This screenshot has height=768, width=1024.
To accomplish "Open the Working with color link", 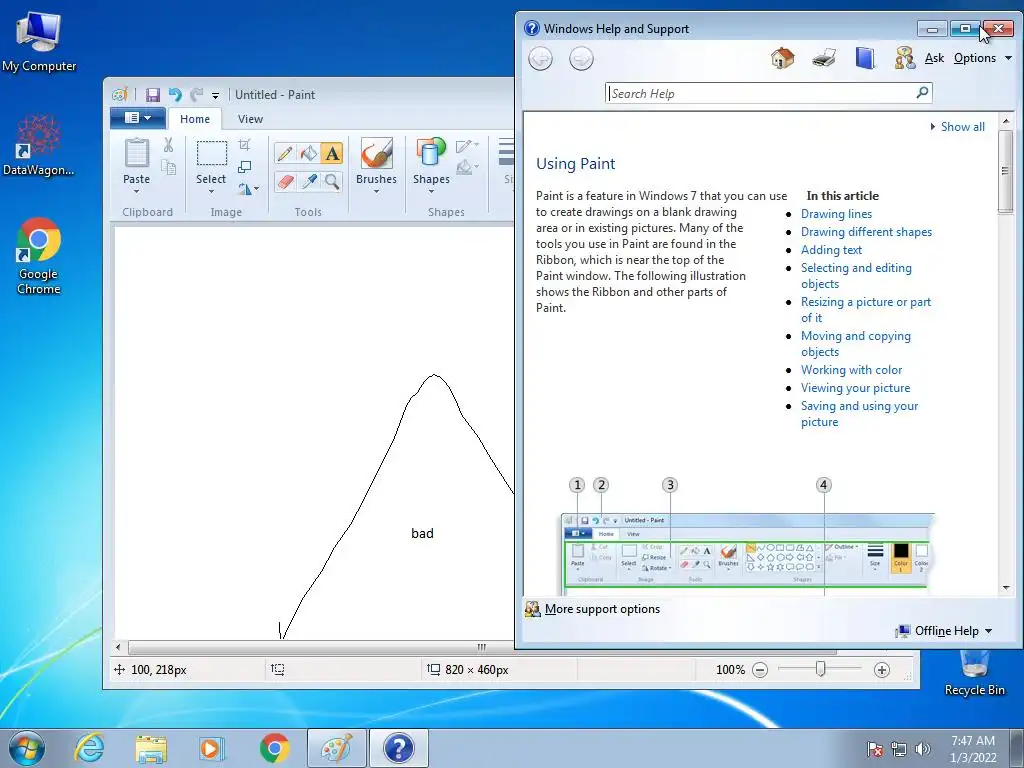I will (851, 370).
